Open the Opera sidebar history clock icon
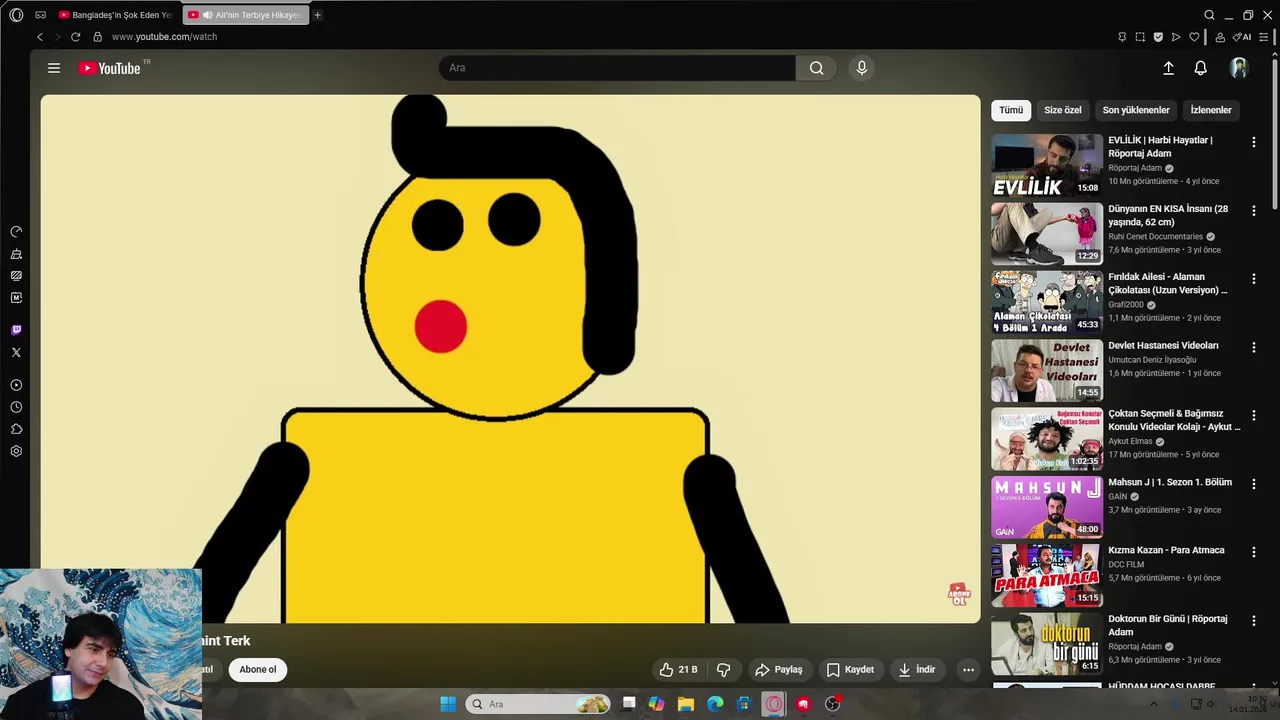 pyautogui.click(x=16, y=407)
